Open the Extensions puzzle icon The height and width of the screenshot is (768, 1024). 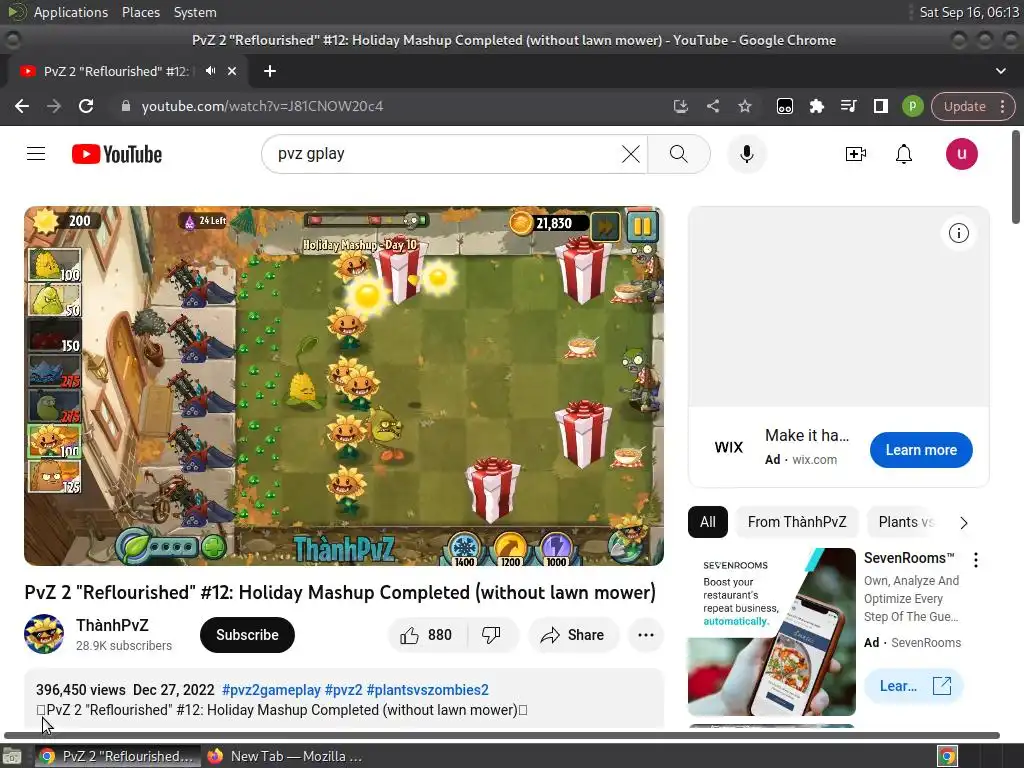point(816,106)
